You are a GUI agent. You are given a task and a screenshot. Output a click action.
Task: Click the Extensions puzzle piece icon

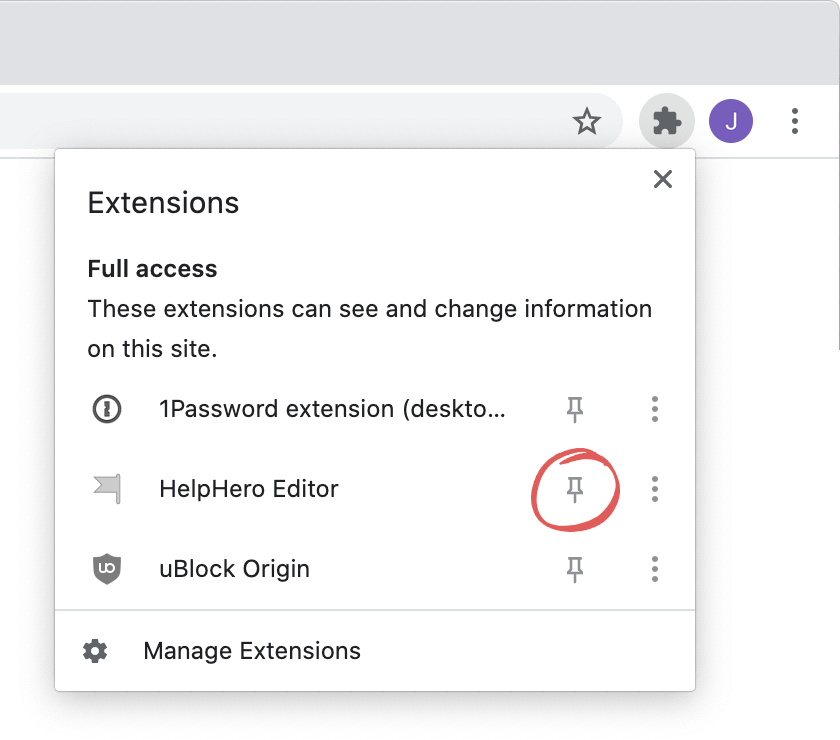[x=666, y=121]
